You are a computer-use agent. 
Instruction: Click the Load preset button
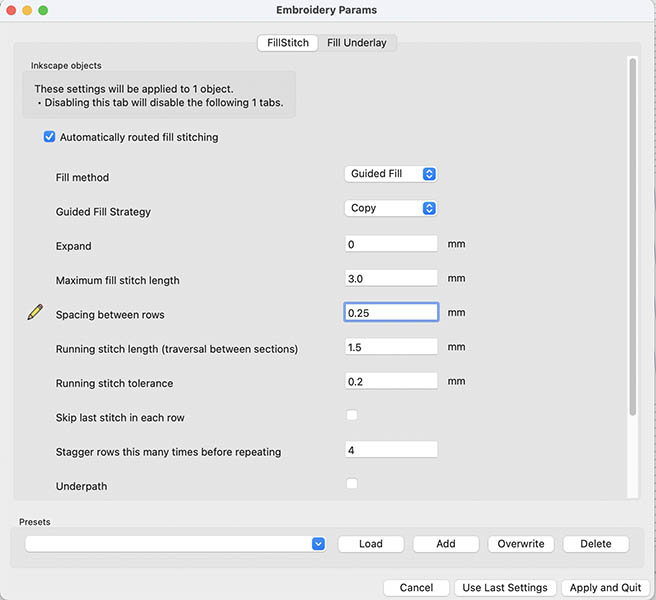(x=371, y=544)
